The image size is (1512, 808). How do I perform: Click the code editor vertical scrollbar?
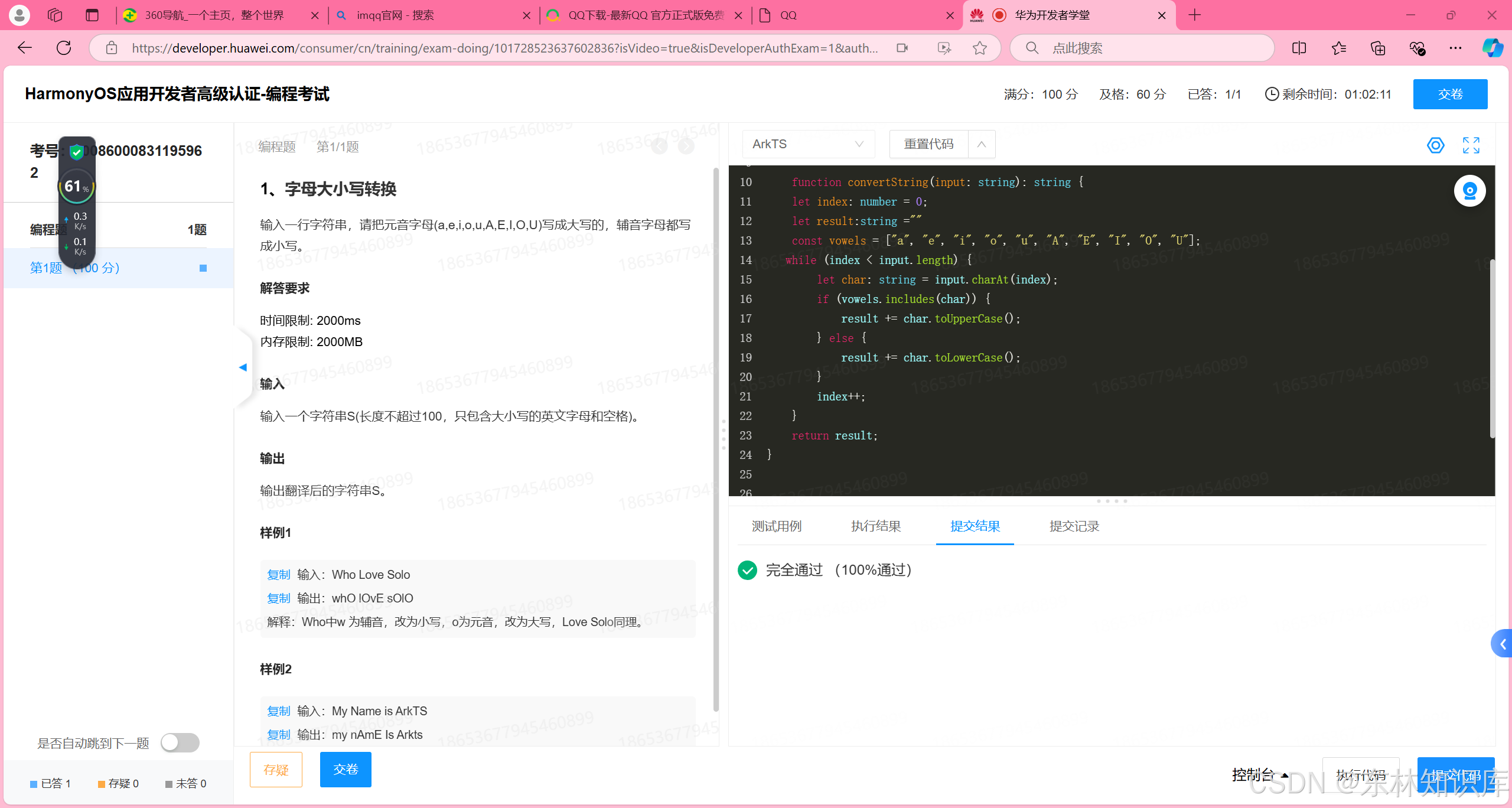point(1492,348)
